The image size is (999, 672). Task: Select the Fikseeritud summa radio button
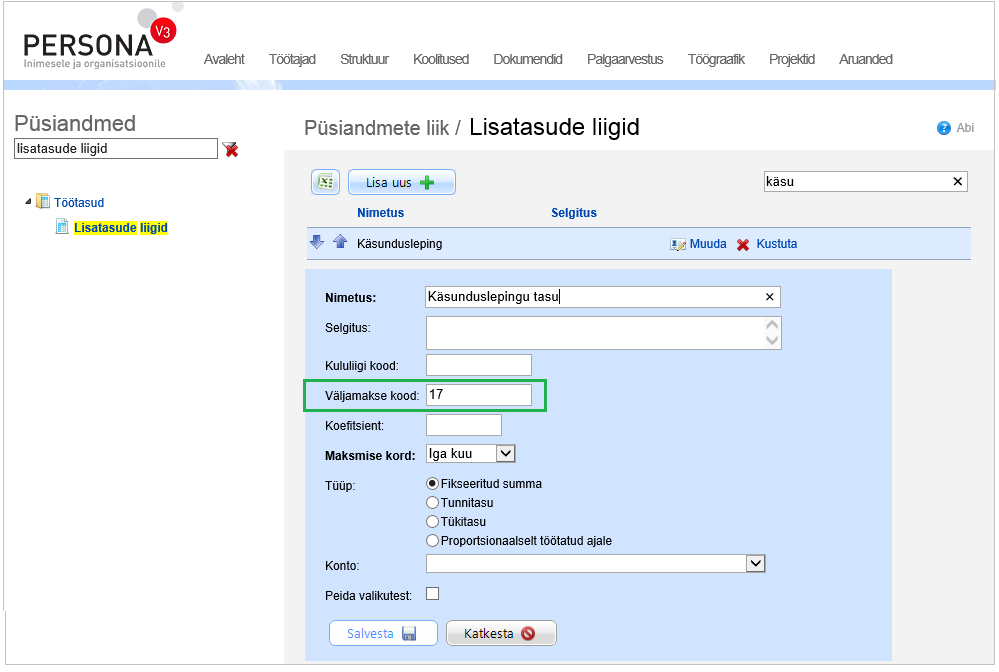coord(433,484)
